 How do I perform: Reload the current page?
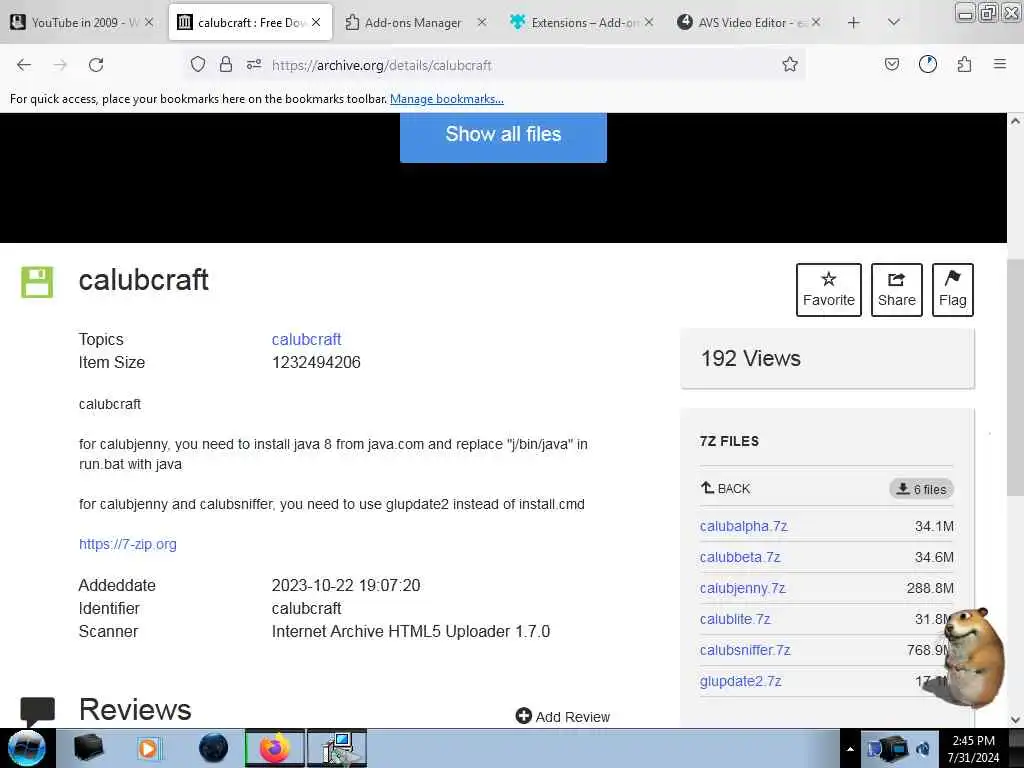pyautogui.click(x=96, y=65)
